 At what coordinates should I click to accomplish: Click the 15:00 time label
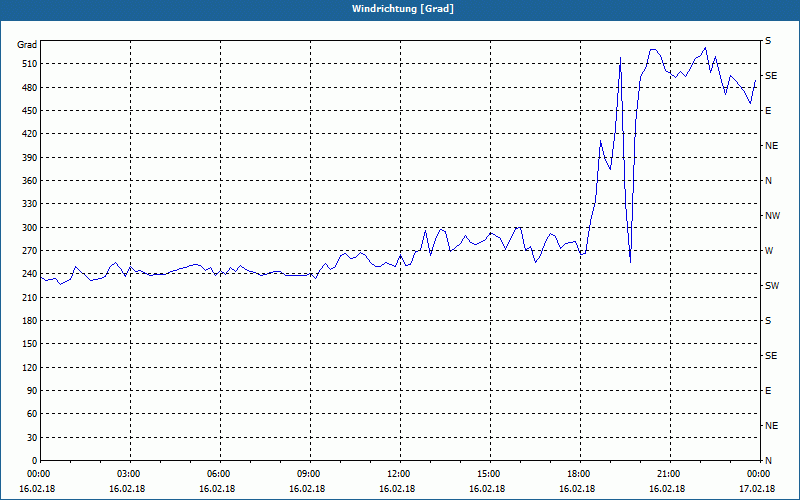pyautogui.click(x=490, y=474)
